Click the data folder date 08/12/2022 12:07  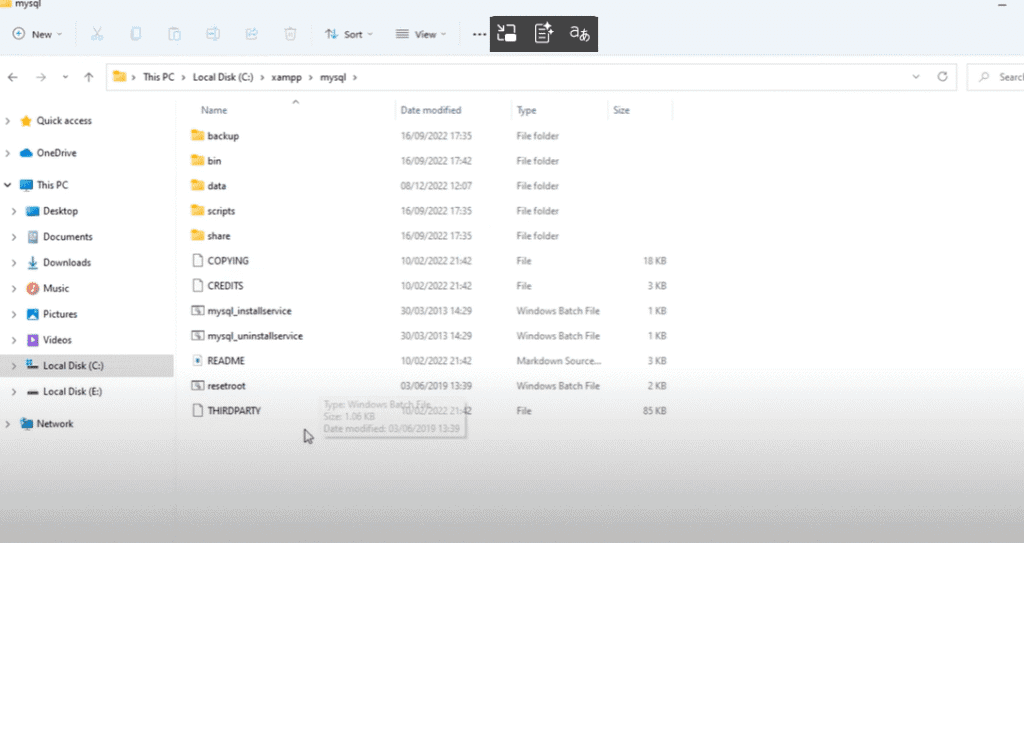436,186
